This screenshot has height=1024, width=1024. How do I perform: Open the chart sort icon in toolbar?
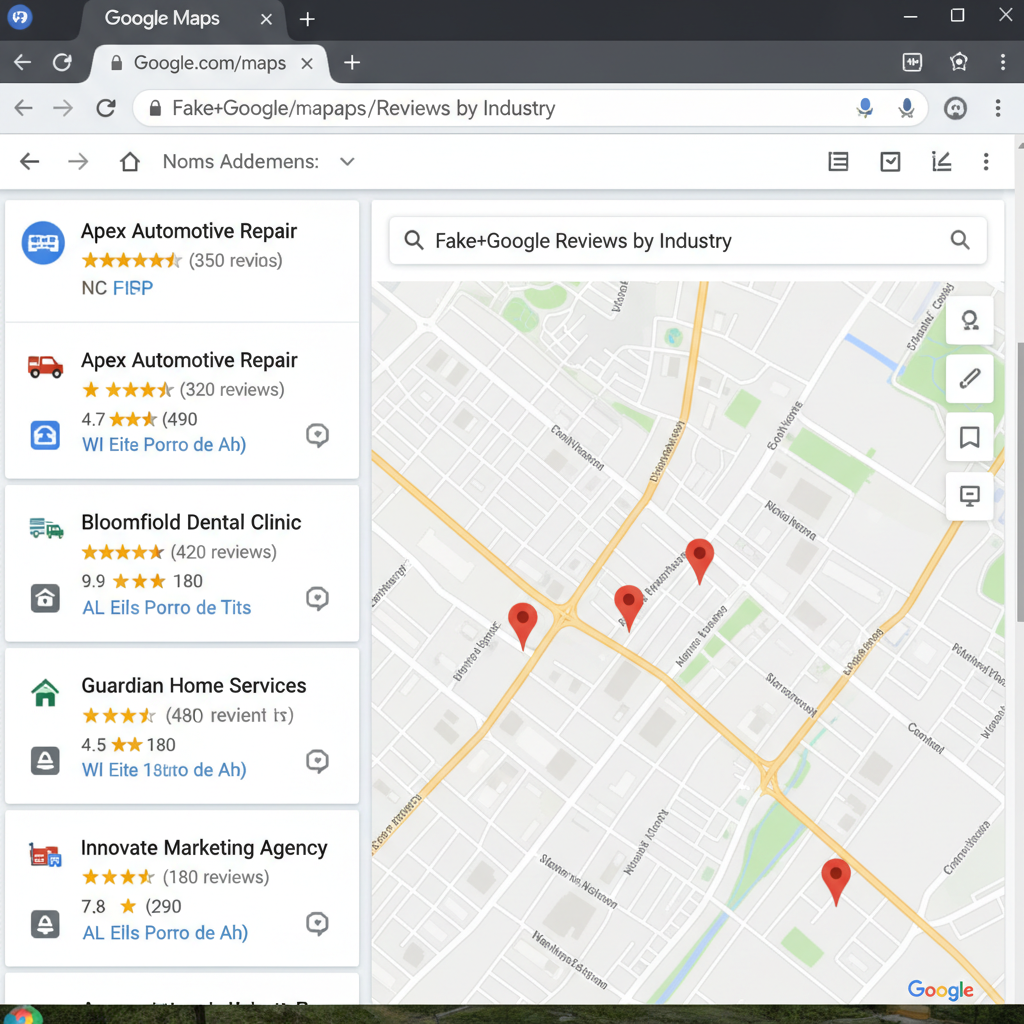pyautogui.click(x=941, y=161)
